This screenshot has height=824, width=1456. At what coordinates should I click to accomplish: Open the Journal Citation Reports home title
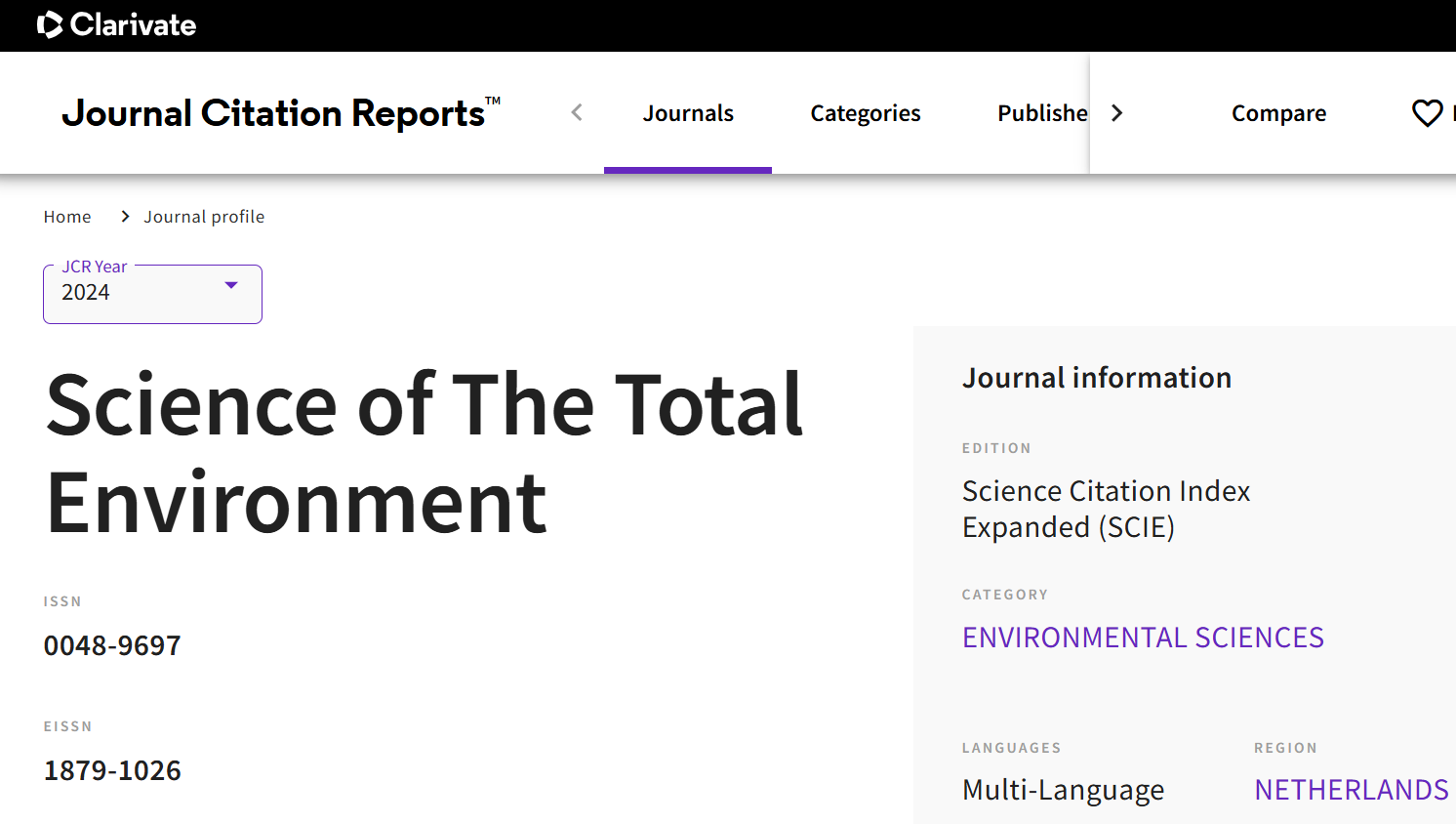point(281,113)
